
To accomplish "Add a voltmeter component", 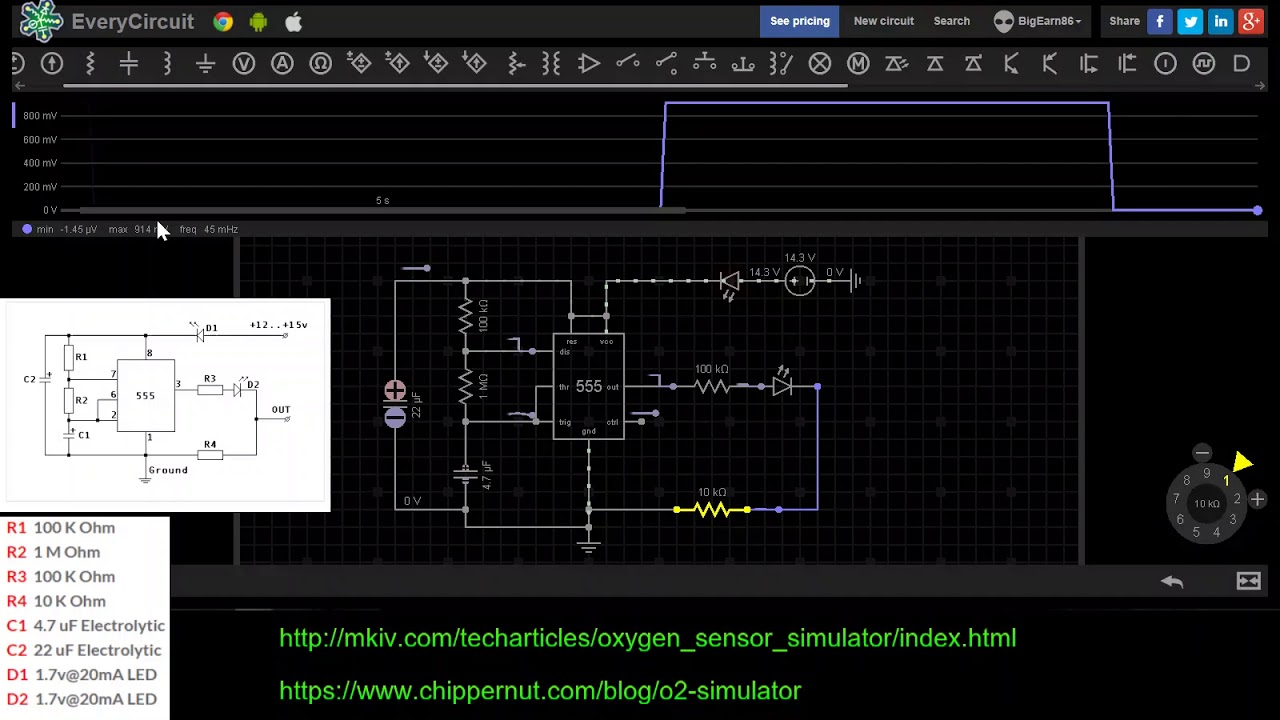I will (244, 64).
